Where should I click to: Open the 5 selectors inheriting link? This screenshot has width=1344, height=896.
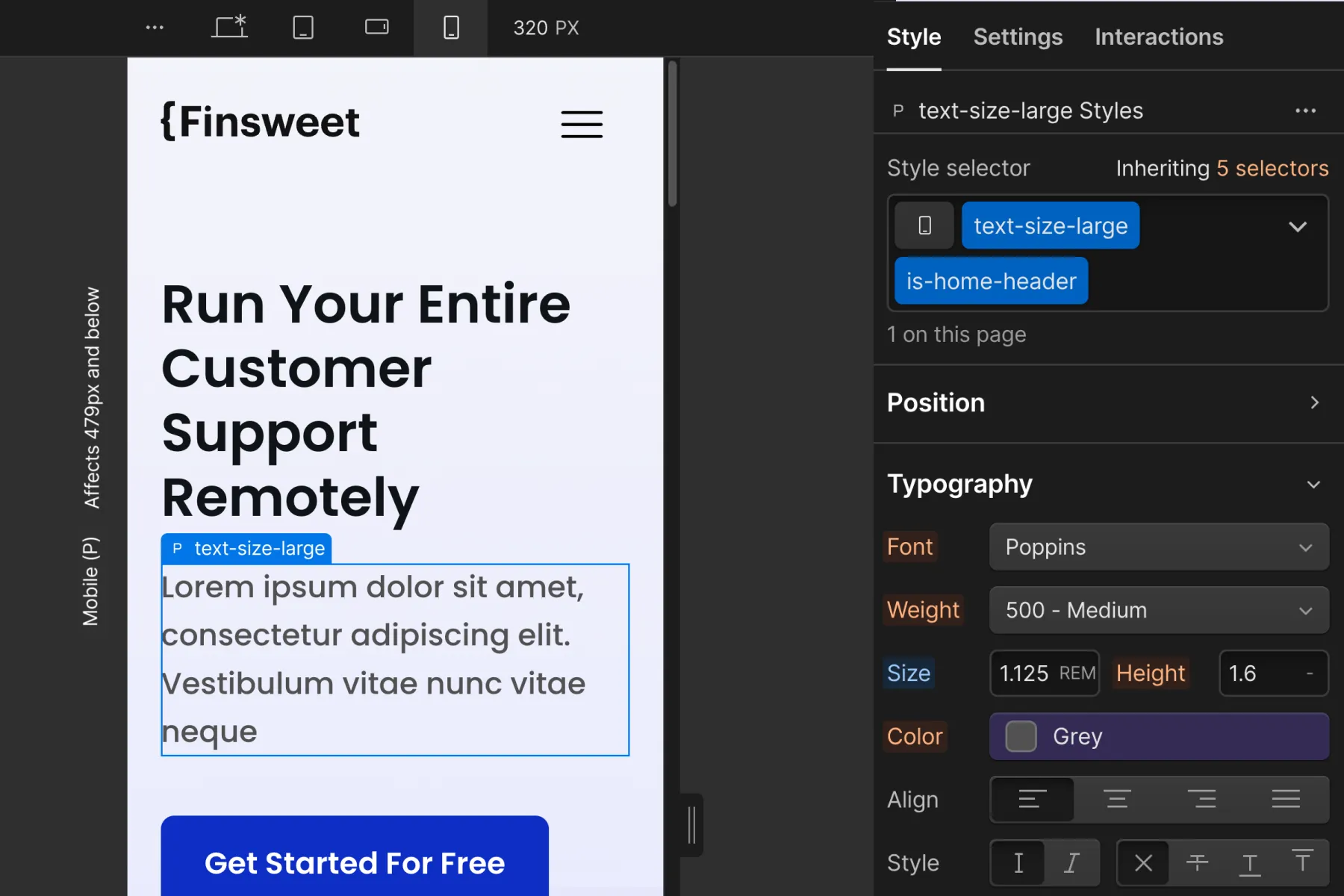(x=1272, y=168)
